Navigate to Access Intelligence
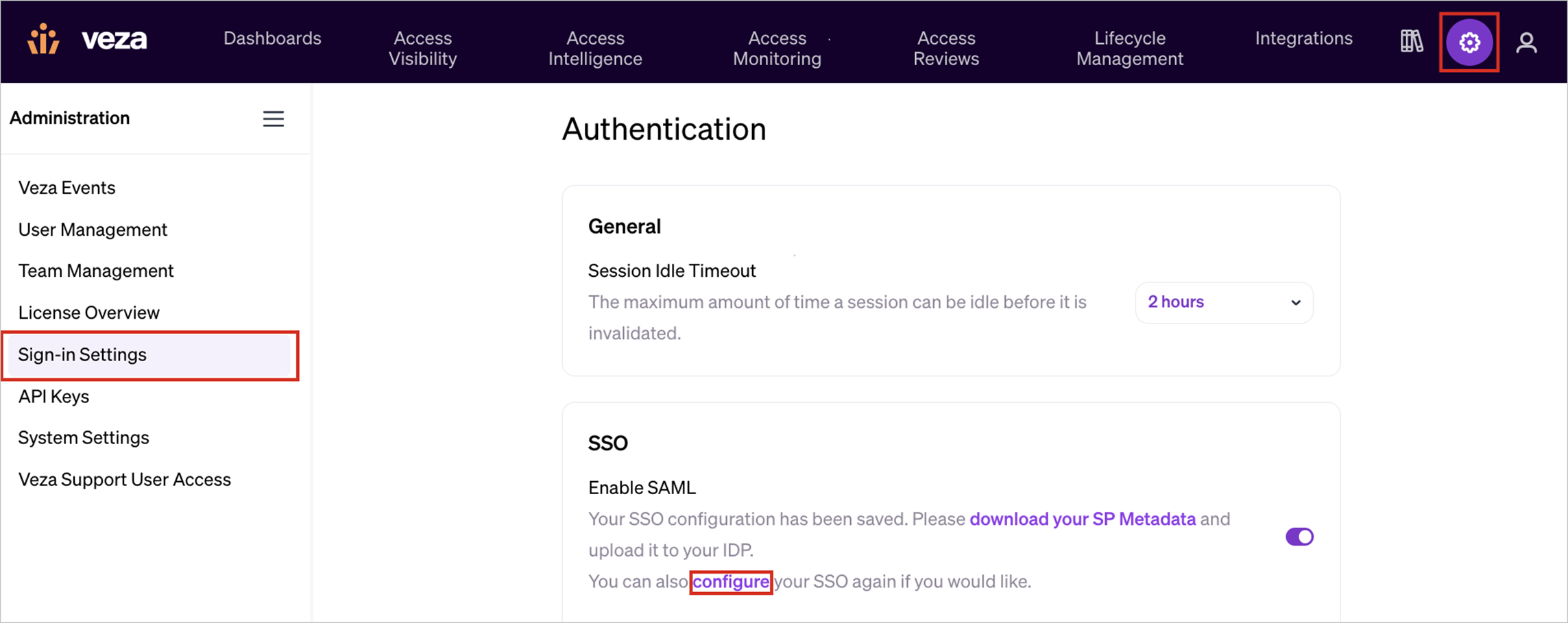Screen dimensions: 1568x623 [x=594, y=48]
